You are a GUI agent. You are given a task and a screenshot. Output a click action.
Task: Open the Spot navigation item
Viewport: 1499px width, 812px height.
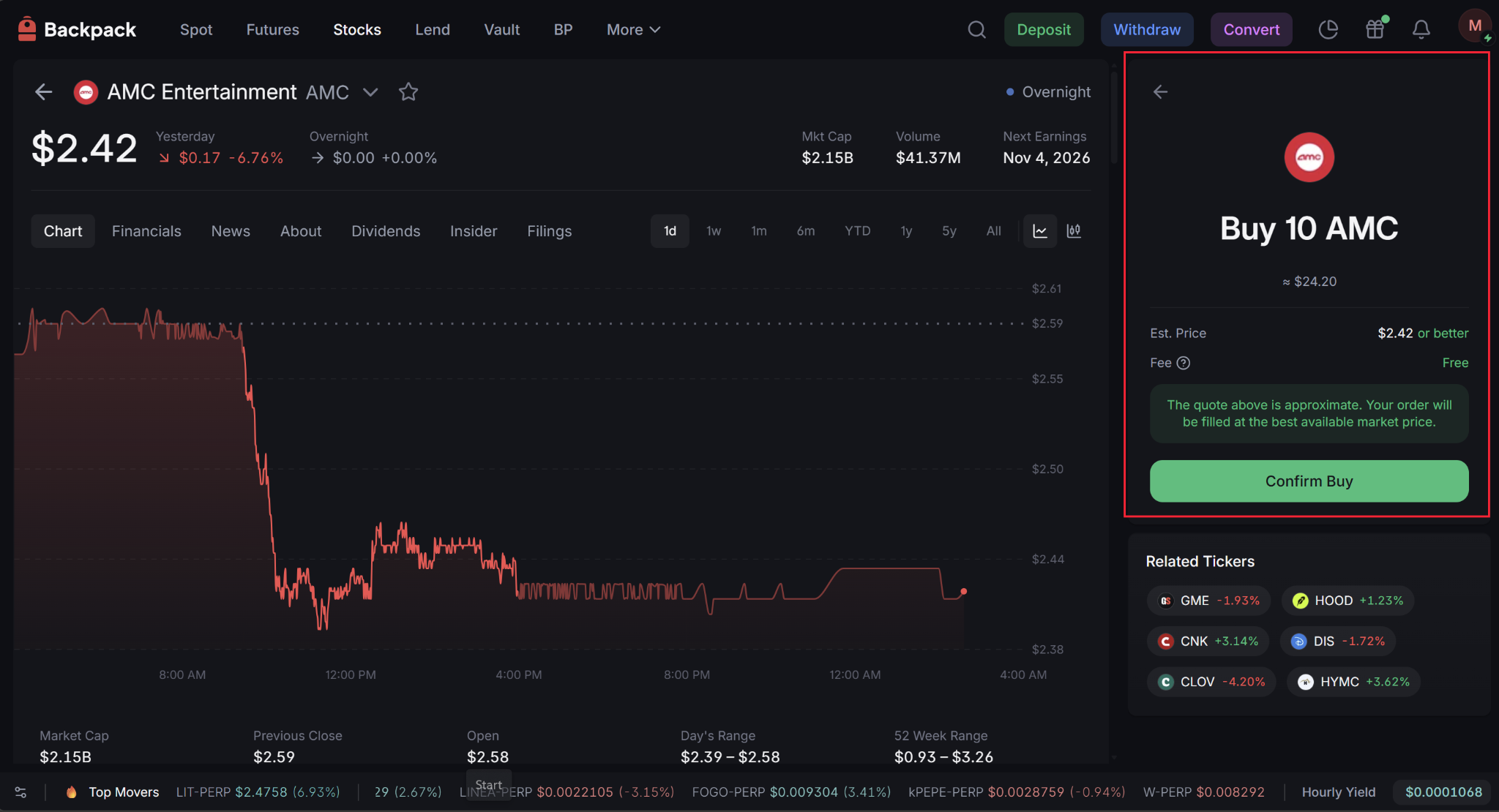tap(196, 29)
